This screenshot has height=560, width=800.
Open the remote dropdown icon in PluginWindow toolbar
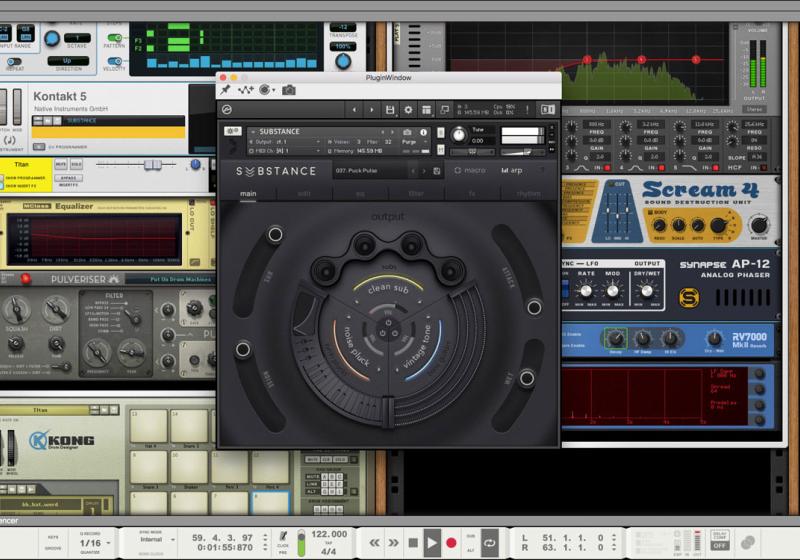coord(266,90)
